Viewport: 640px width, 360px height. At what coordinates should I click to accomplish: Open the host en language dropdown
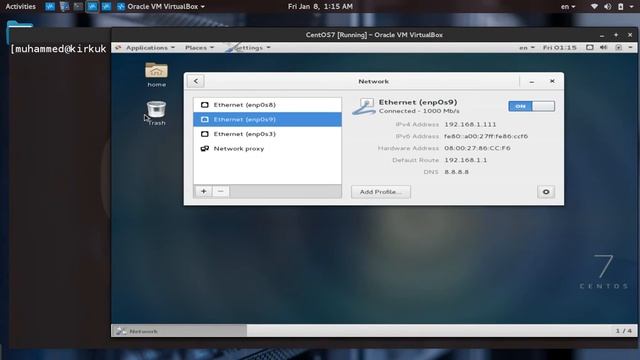point(568,7)
